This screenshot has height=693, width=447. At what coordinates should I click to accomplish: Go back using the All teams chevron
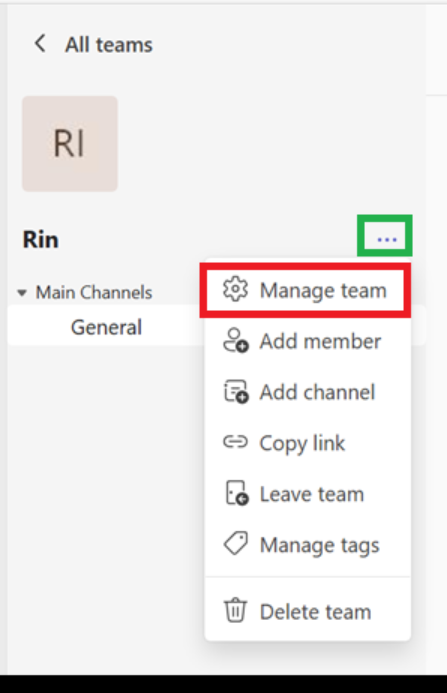pos(40,44)
